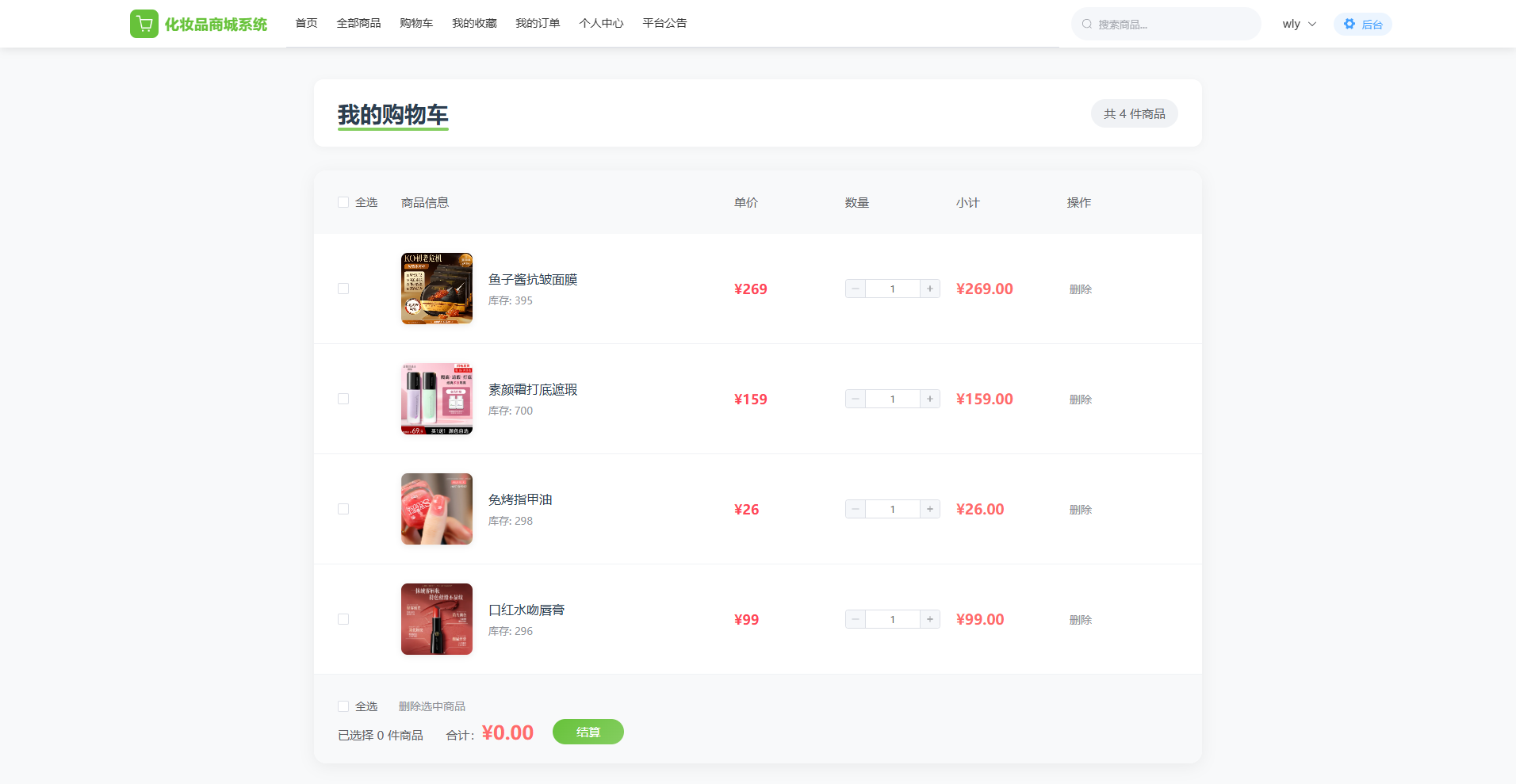
Task: Tick the checkbox for 免烤指甲油
Action: click(343, 509)
